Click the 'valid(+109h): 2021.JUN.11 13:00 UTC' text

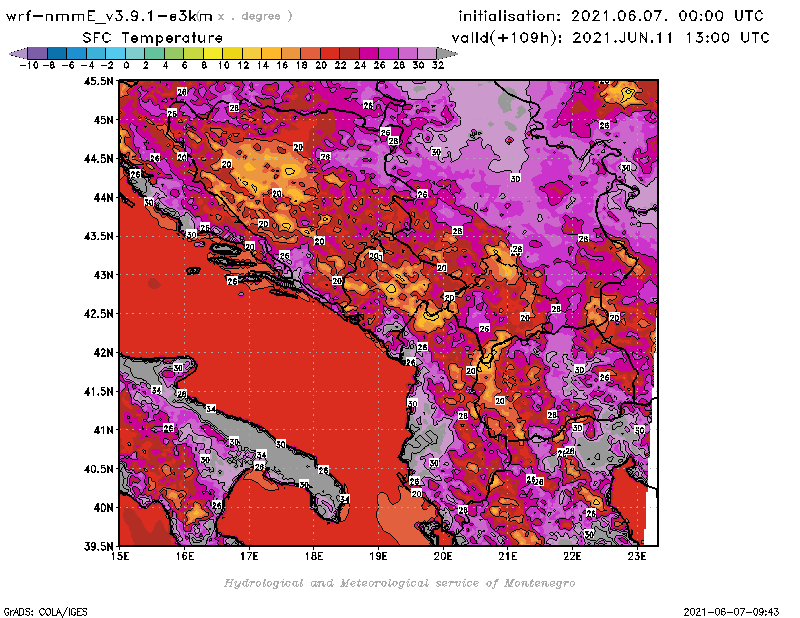610,38
